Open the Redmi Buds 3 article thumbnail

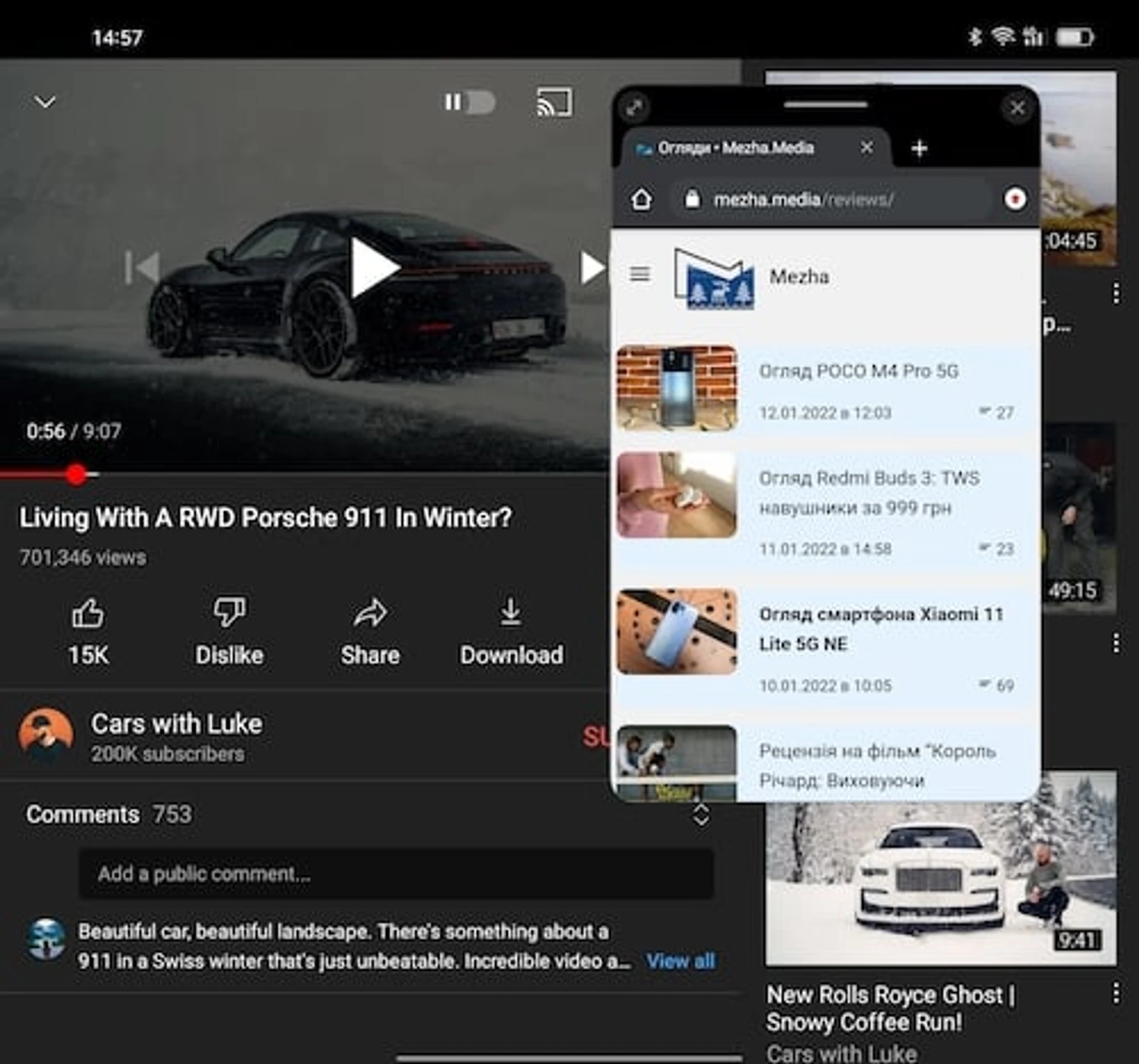[x=677, y=495]
